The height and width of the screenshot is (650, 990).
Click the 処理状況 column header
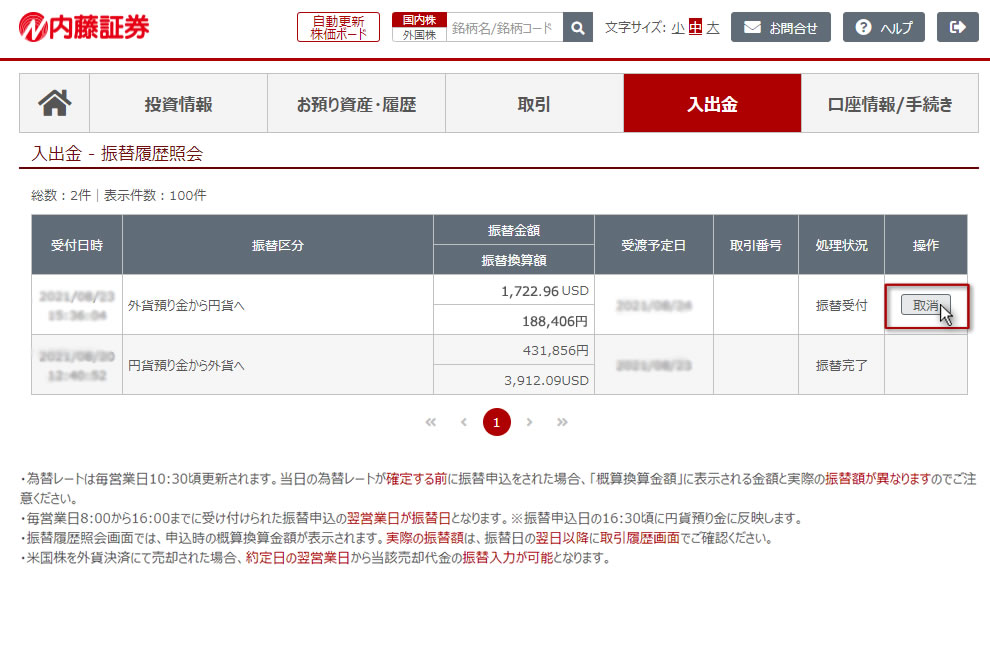point(841,245)
